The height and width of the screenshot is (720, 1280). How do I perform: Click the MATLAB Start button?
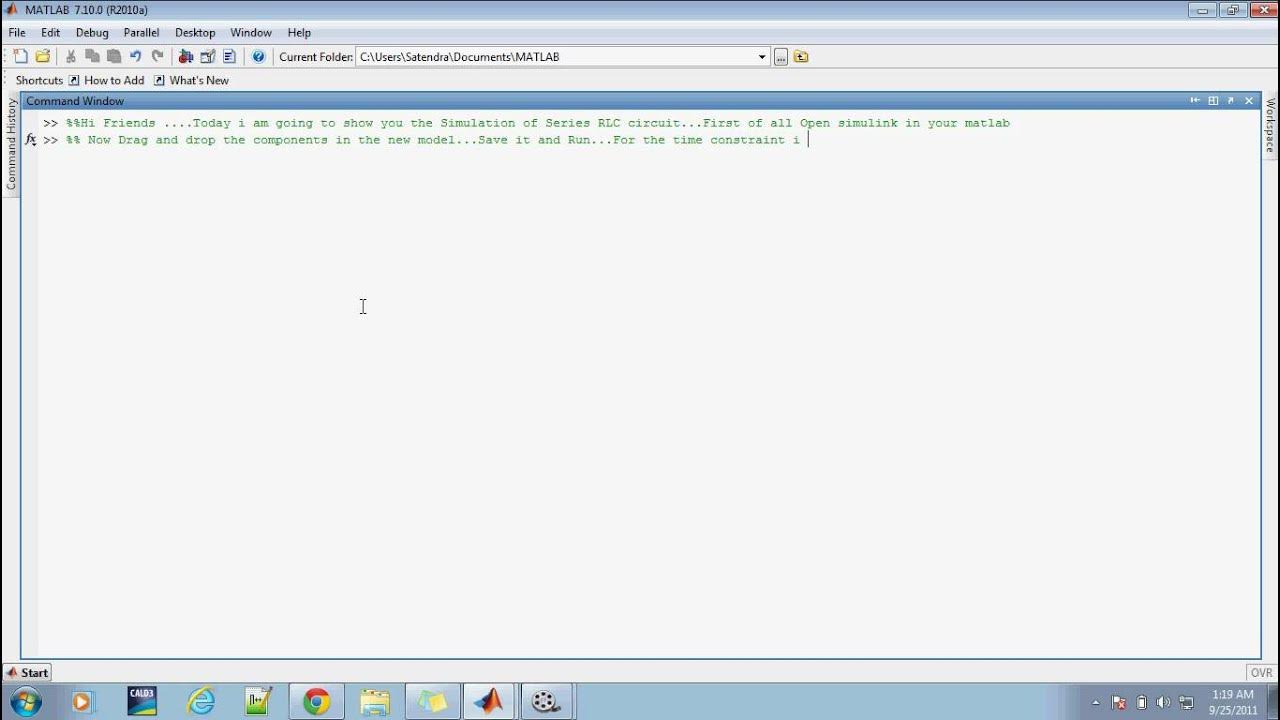27,673
